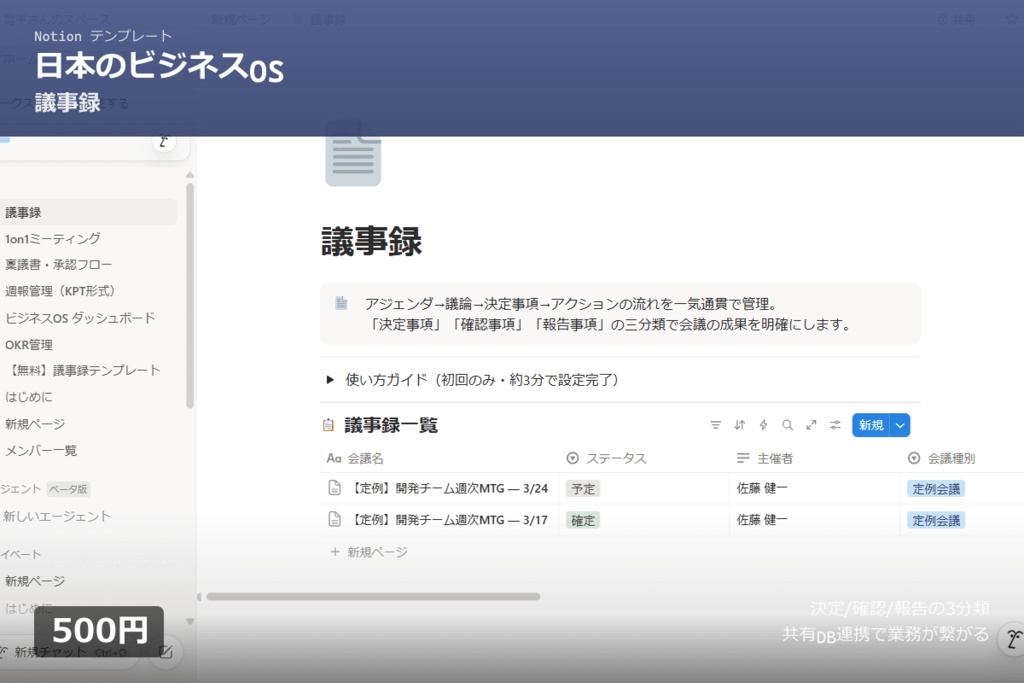Open 1on1ミーティング from the sidebar
This screenshot has width=1024, height=683.
[x=54, y=238]
